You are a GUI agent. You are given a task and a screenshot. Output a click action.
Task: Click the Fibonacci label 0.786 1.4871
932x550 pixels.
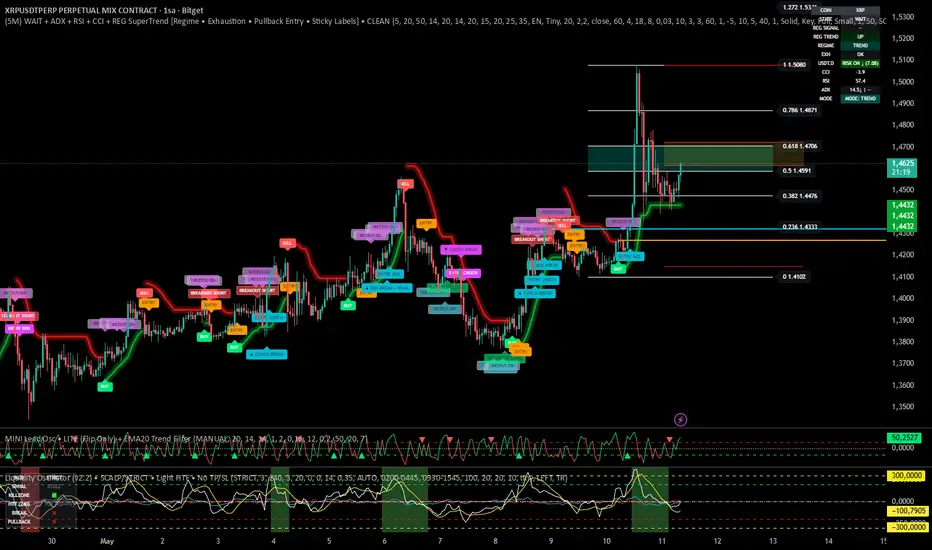[x=799, y=111]
